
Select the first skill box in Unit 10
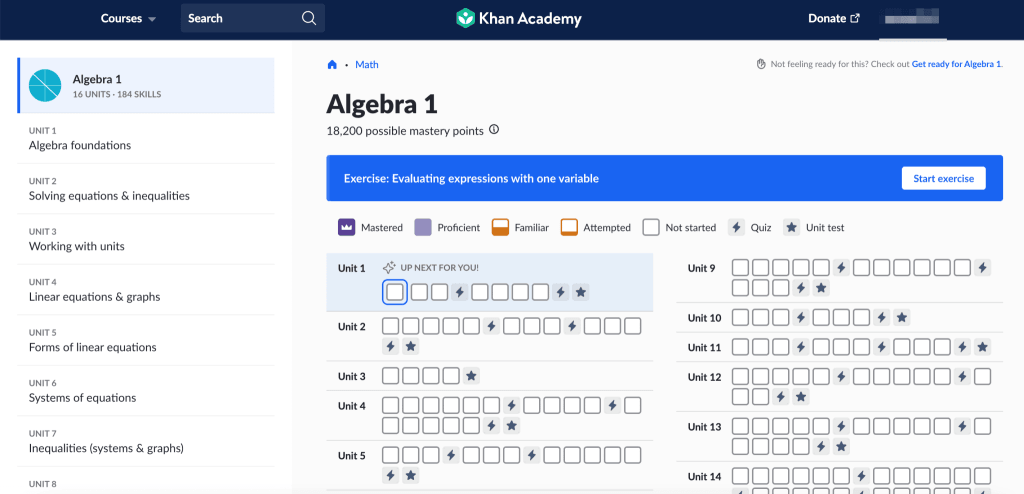[741, 318]
